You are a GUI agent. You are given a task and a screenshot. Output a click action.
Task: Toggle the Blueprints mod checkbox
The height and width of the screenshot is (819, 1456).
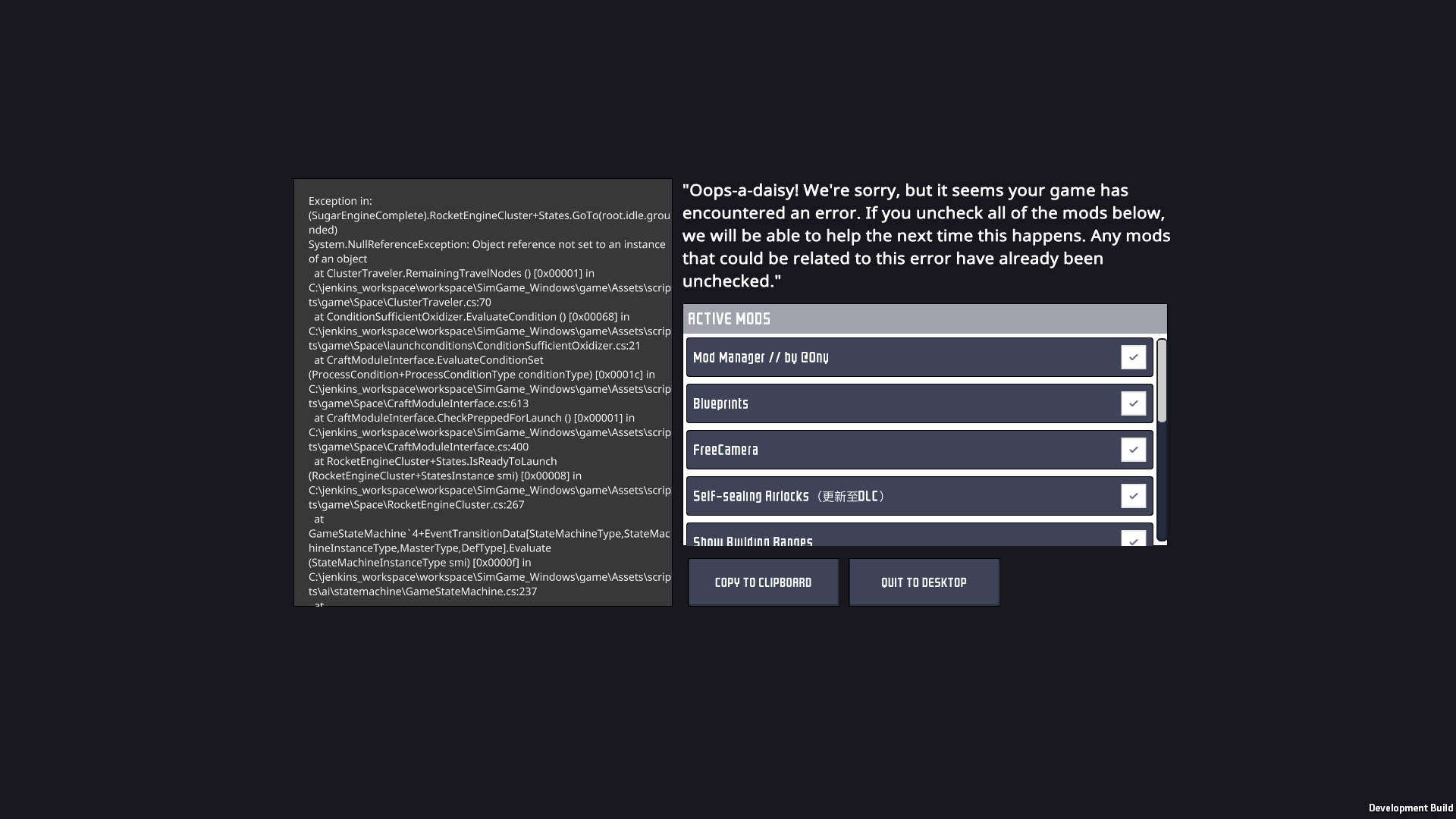point(1133,403)
